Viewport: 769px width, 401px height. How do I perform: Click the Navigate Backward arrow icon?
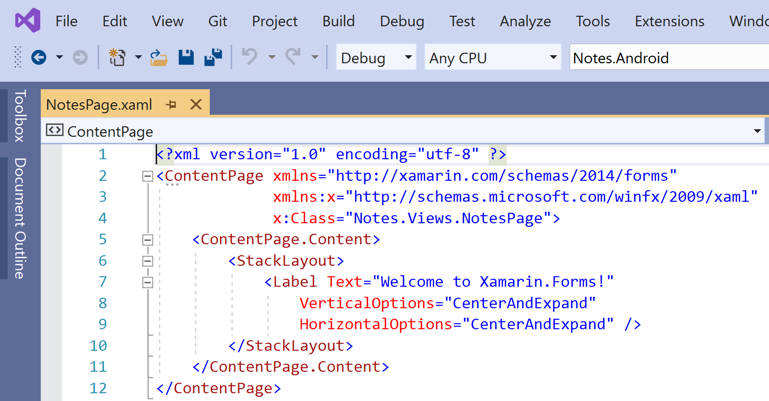coord(38,58)
